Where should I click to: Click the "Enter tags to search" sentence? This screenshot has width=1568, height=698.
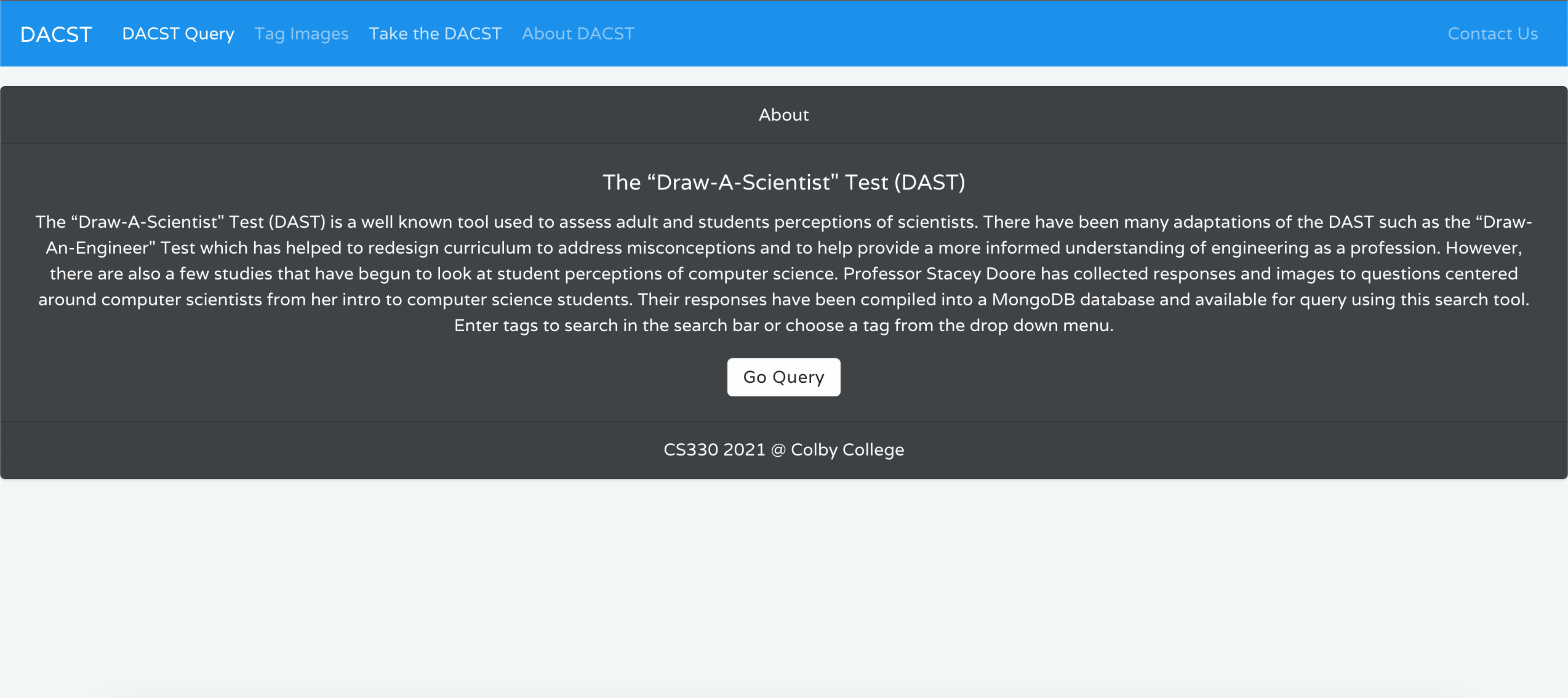(783, 326)
